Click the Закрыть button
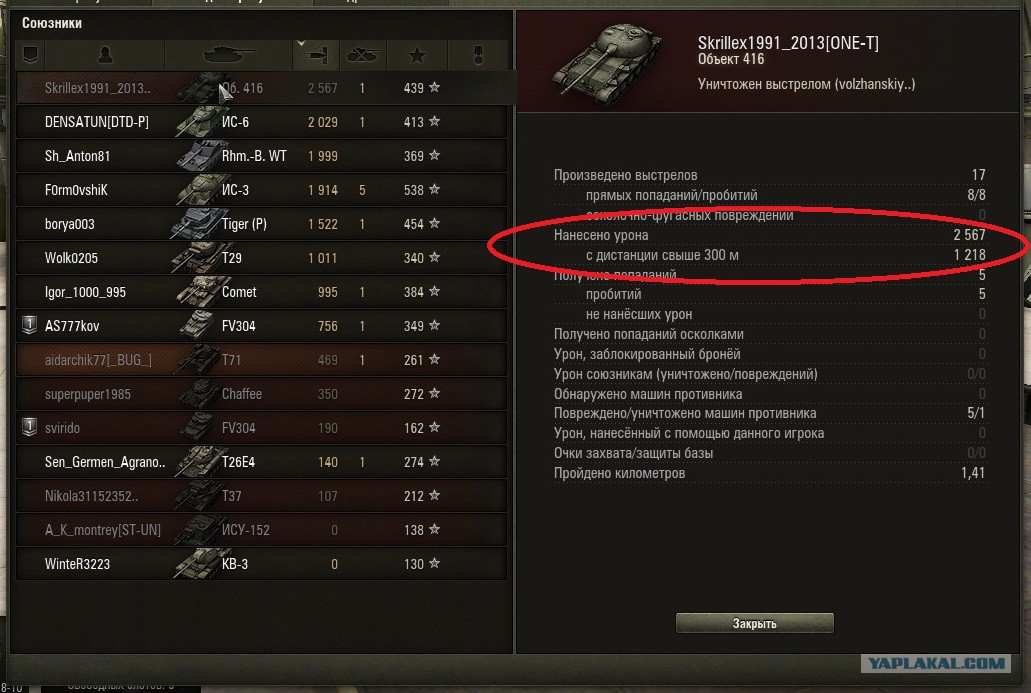Viewport: 1031px width, 693px height. tap(755, 623)
